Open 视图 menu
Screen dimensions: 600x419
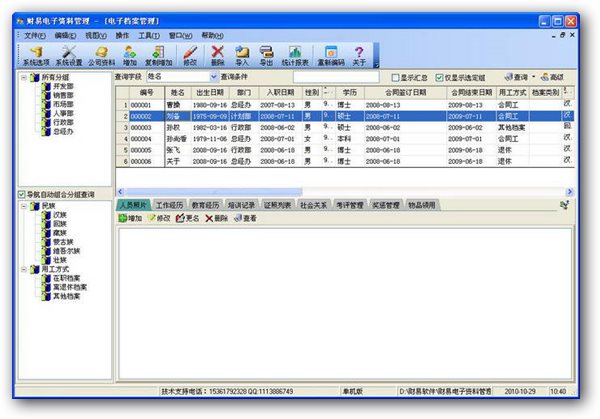[x=96, y=36]
